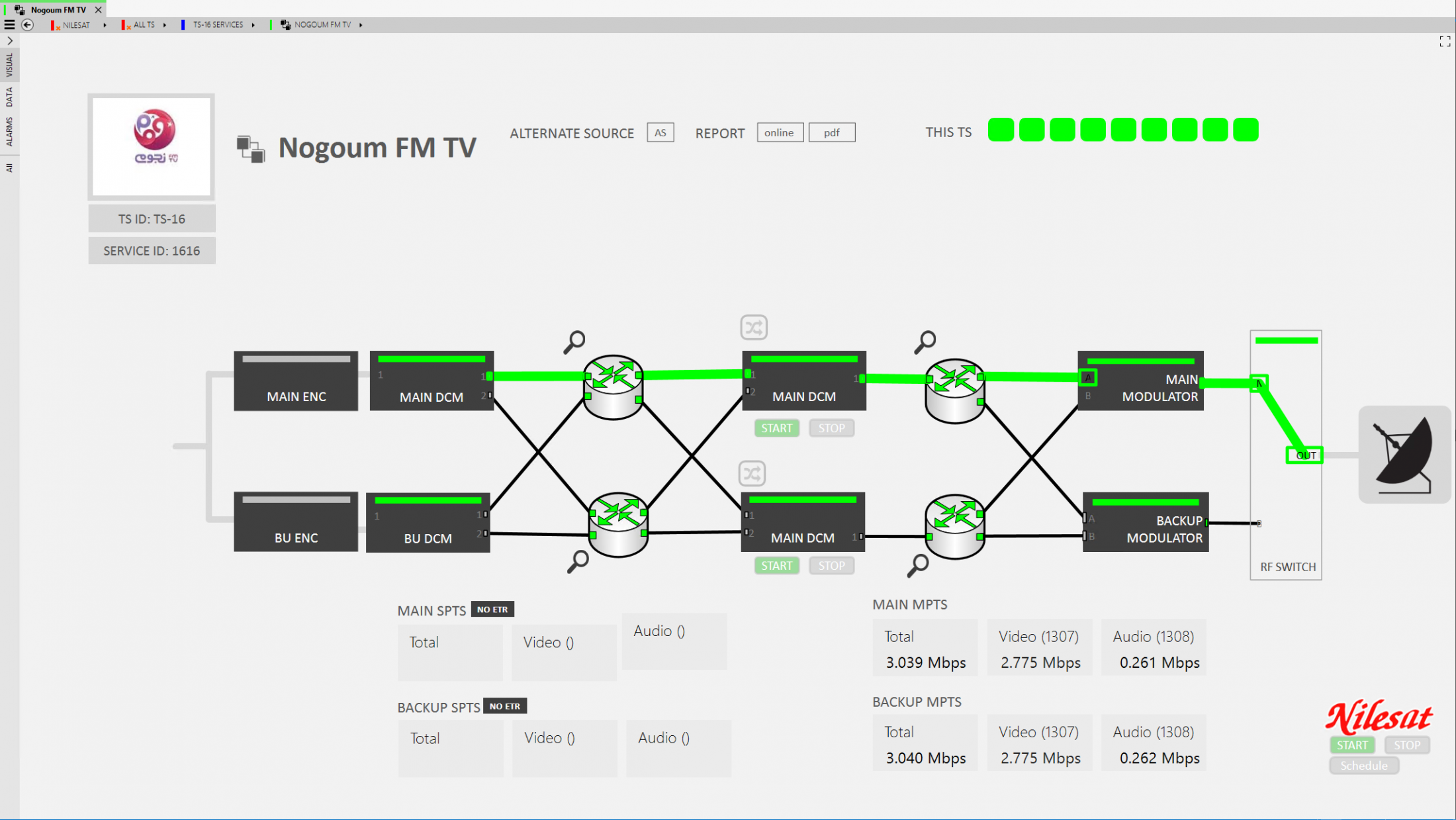Click the upper-left router switch icon
1456x820 pixels.
click(614, 387)
